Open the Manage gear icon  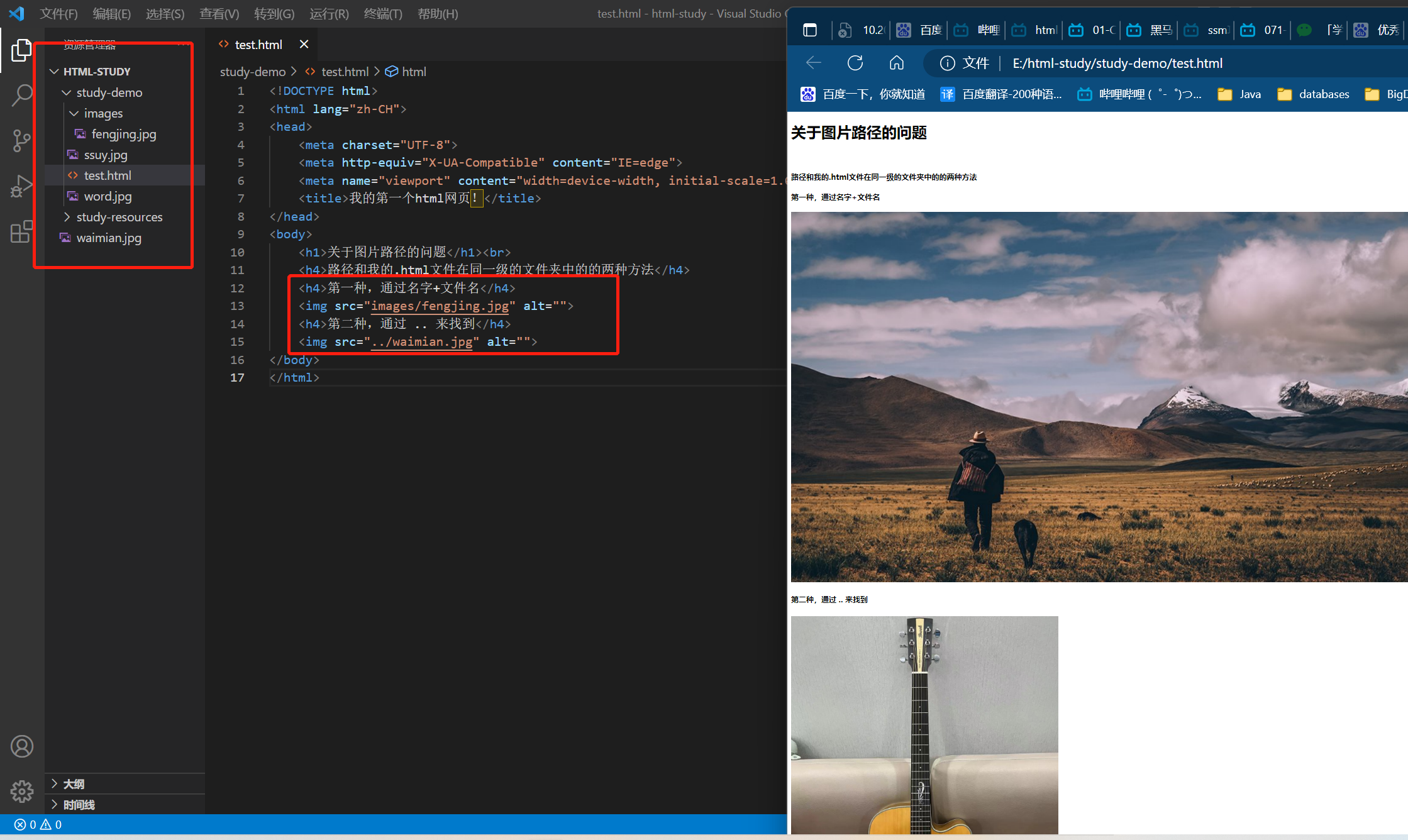tap(21, 791)
